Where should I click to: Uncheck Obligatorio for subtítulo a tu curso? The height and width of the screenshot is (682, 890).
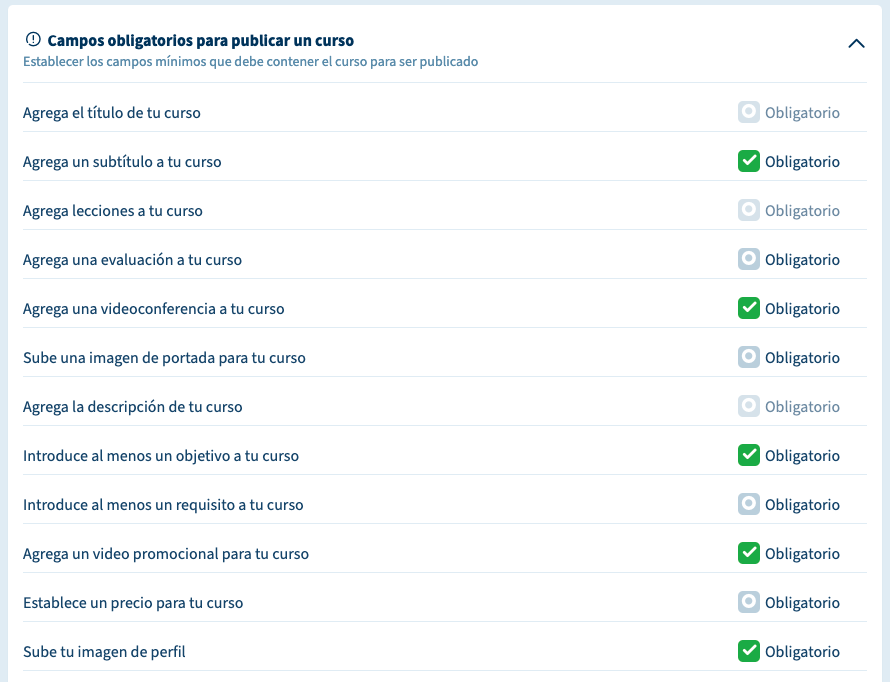[749, 161]
